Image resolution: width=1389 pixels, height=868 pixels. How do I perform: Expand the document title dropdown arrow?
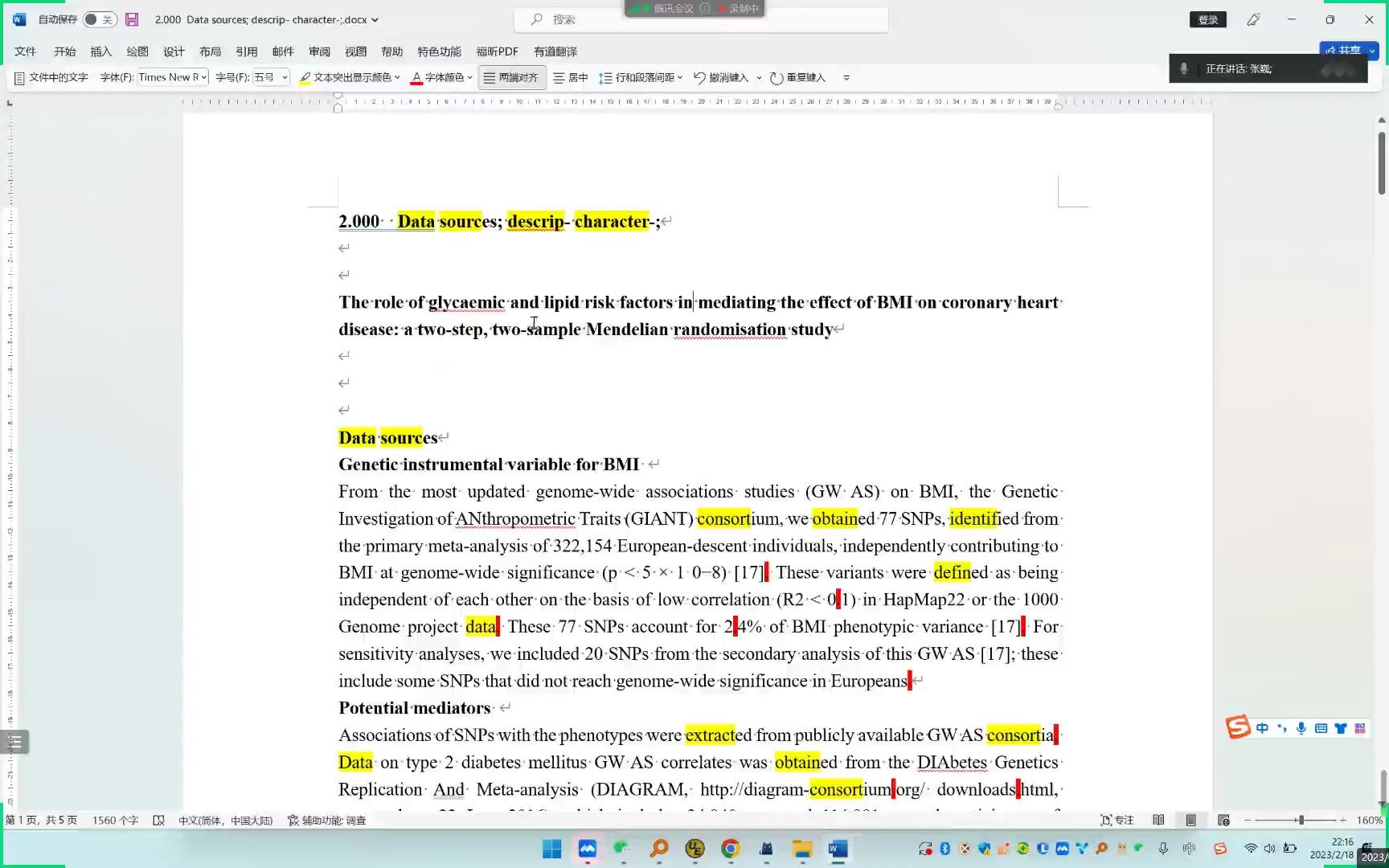click(375, 20)
